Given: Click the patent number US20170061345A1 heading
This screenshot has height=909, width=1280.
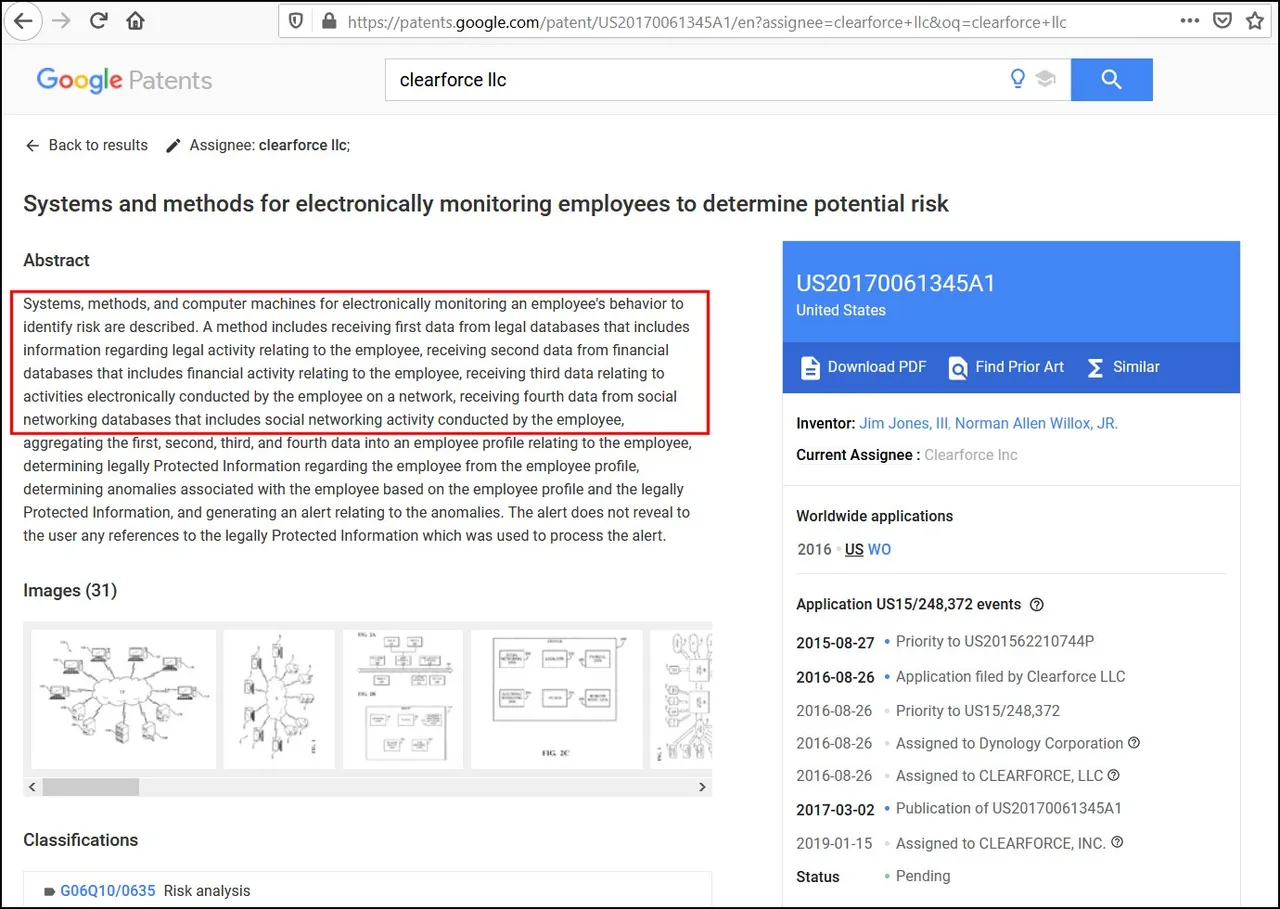Looking at the screenshot, I should (x=896, y=283).
